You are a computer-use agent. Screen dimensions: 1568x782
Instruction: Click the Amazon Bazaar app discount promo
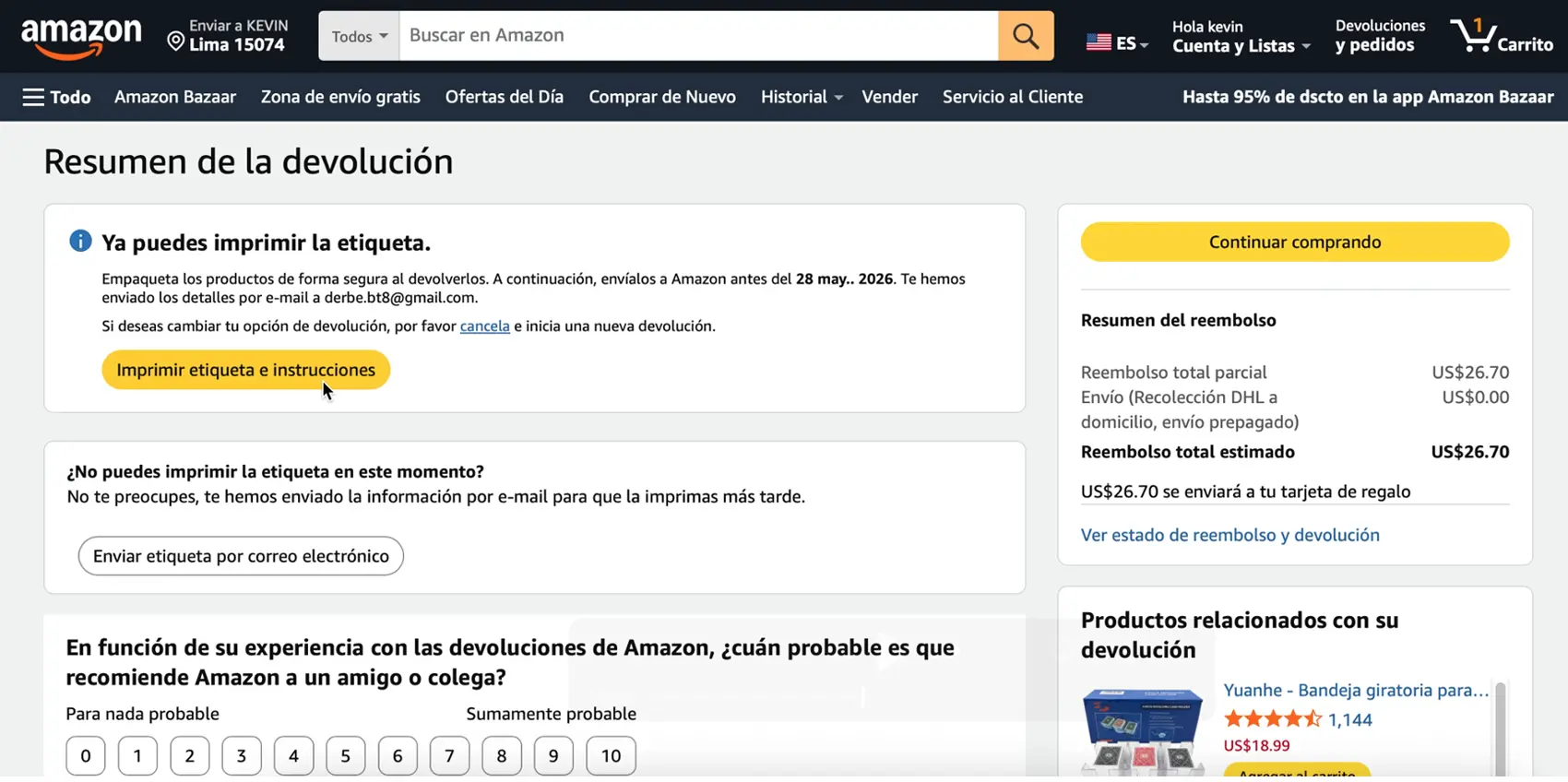pos(1368,97)
